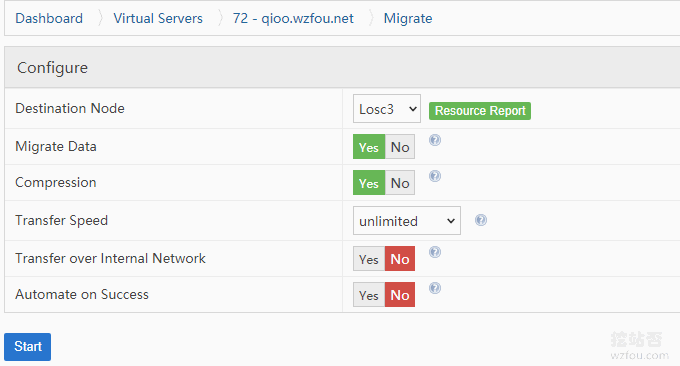Screen dimensions: 680x366
Task: View the Resource Report
Action: tap(480, 111)
